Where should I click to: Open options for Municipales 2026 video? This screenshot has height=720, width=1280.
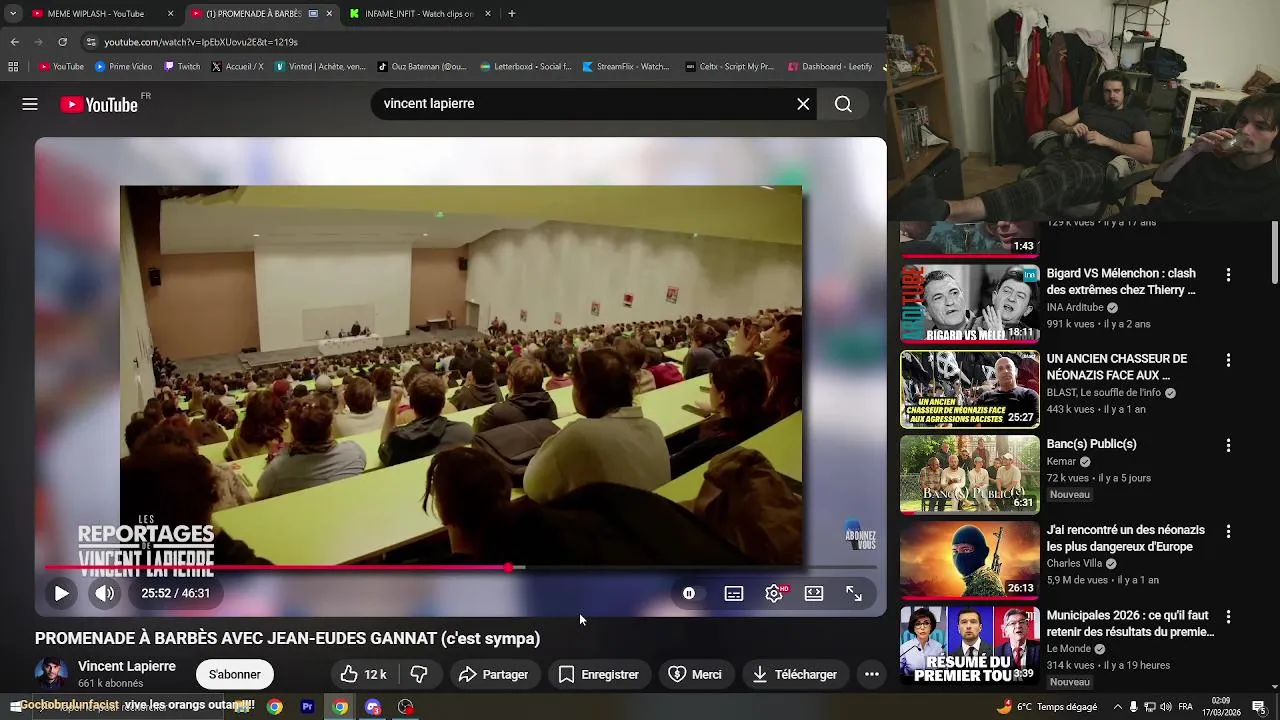click(x=1228, y=617)
